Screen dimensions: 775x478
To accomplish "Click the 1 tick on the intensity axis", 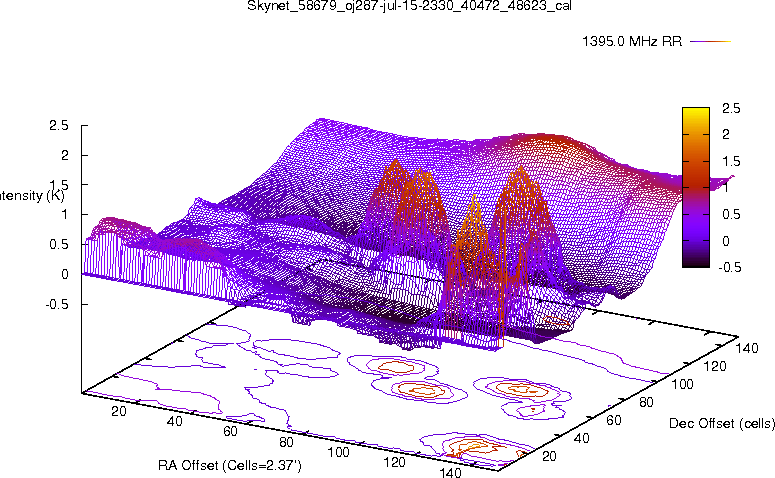I will [64, 215].
